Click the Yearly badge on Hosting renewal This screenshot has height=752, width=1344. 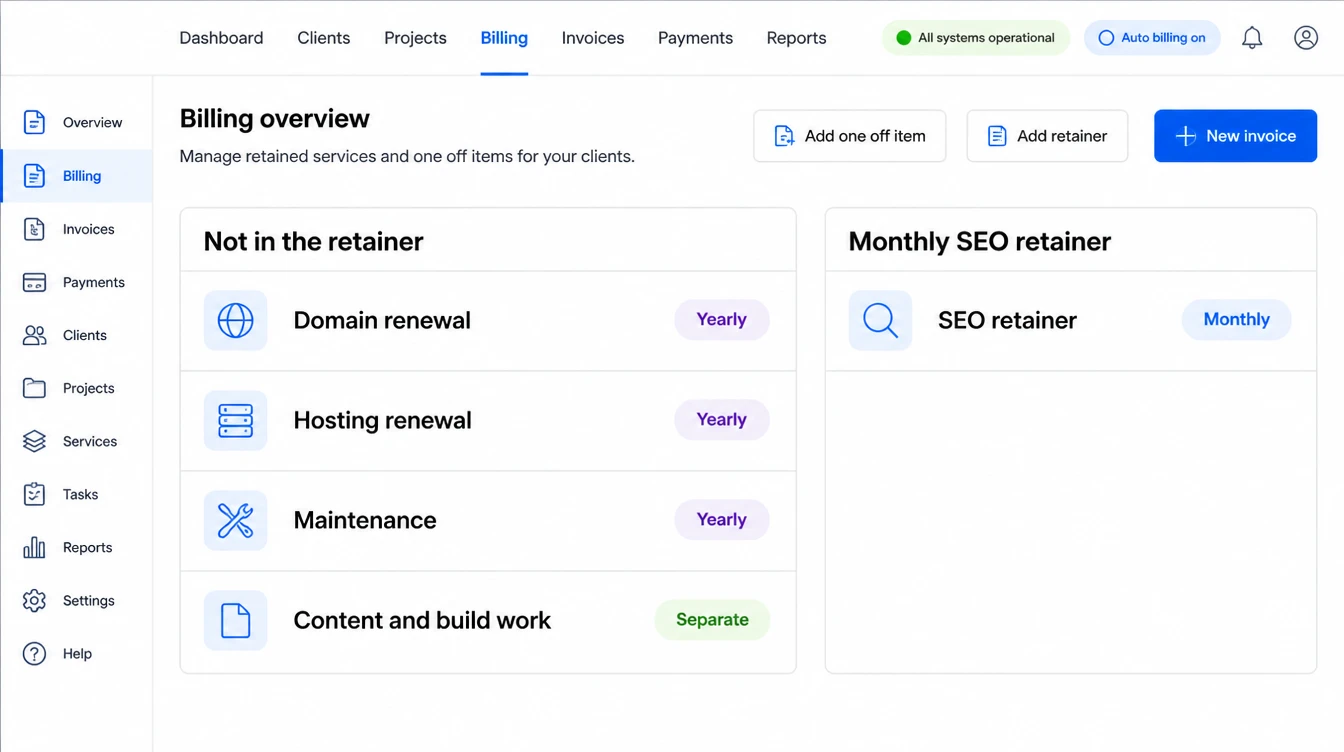722,420
